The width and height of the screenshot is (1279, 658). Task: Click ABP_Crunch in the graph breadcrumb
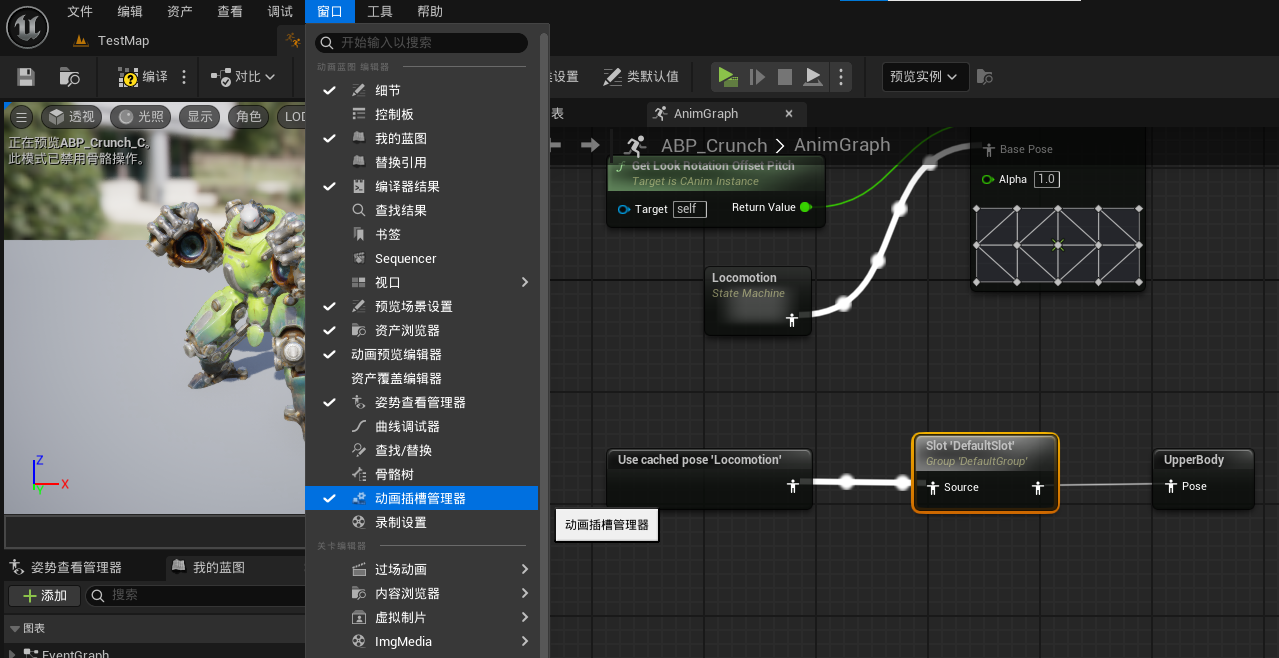click(713, 145)
